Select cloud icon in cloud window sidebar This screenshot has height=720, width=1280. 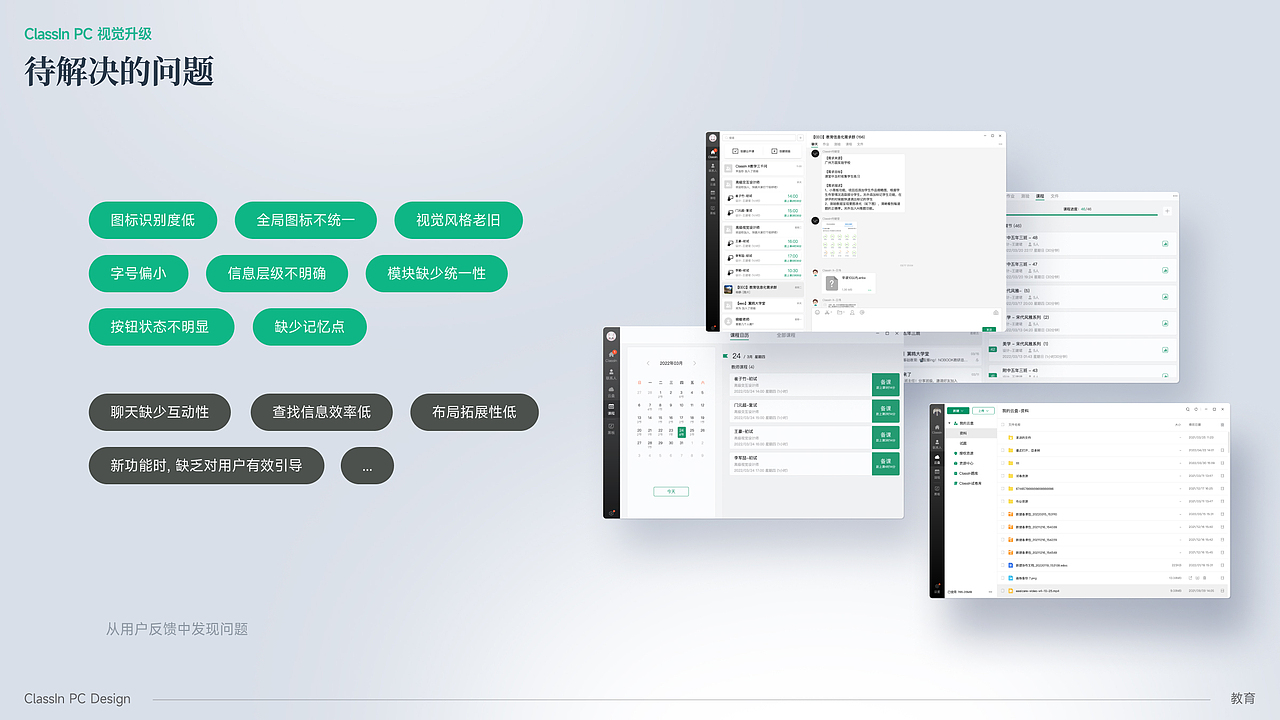click(x=937, y=459)
